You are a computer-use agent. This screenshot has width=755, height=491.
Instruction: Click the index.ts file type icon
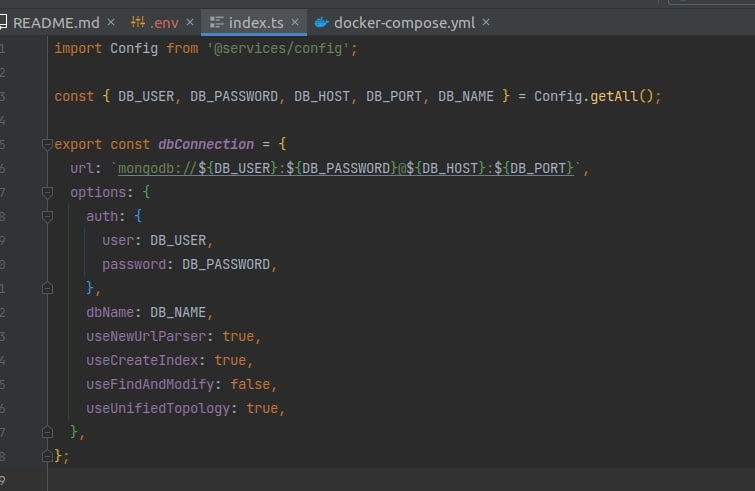coord(217,22)
